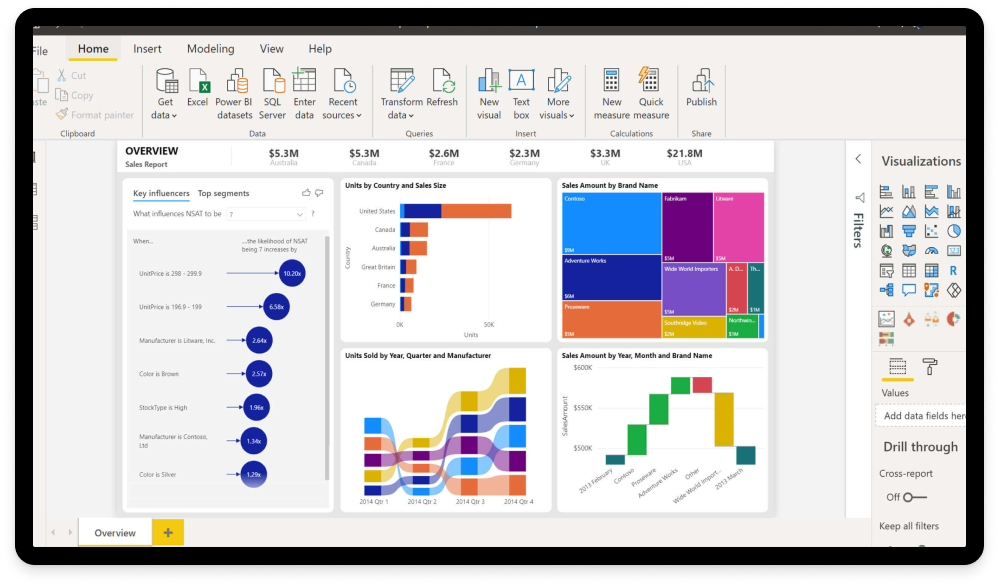Toggle the Cross-report switch

[x=915, y=497]
